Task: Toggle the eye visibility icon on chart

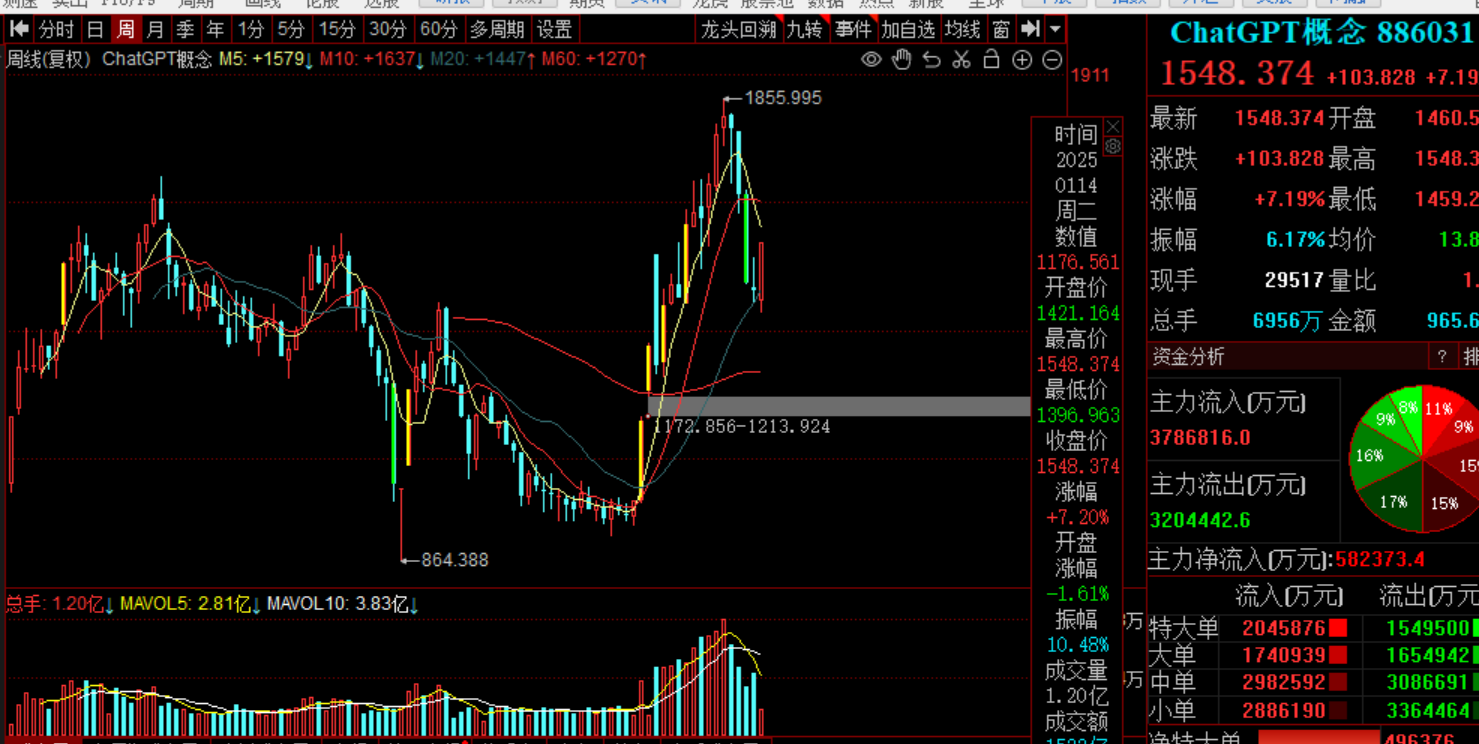Action: point(871,60)
